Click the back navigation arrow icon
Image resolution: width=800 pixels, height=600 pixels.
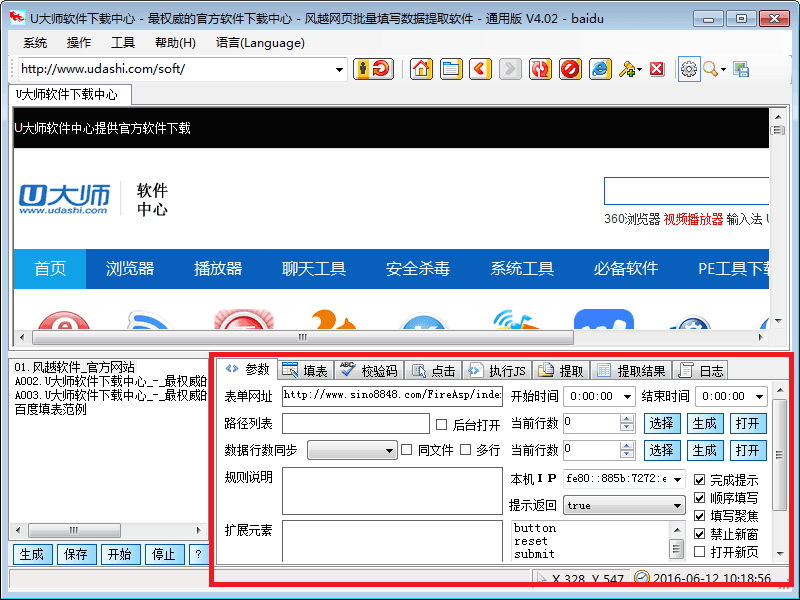pos(481,69)
